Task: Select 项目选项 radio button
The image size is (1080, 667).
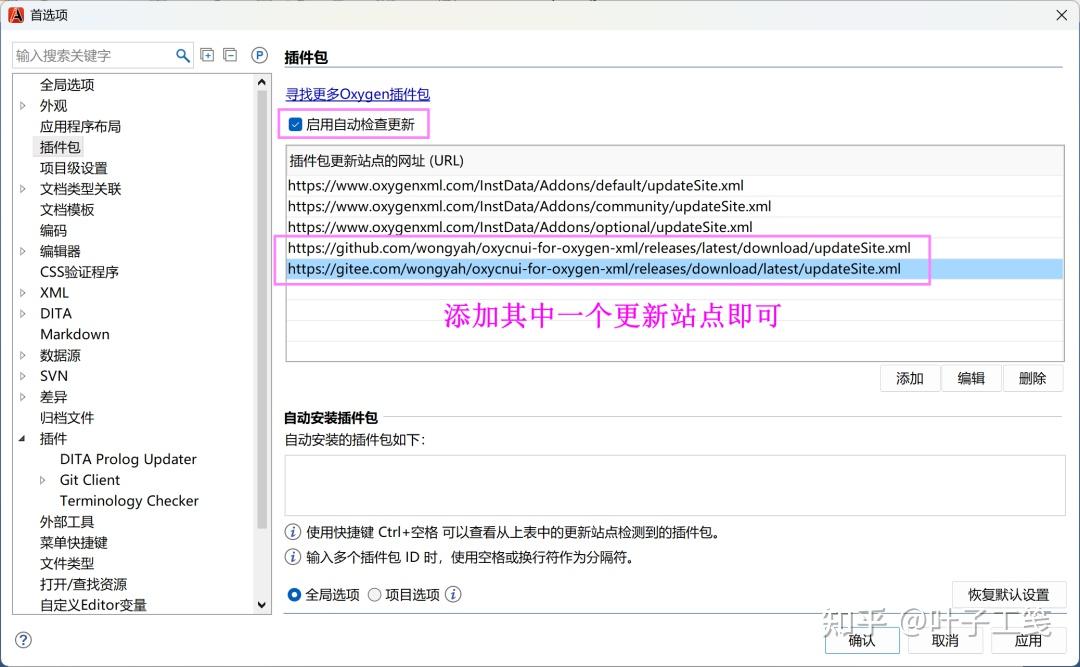Action: pyautogui.click(x=375, y=594)
